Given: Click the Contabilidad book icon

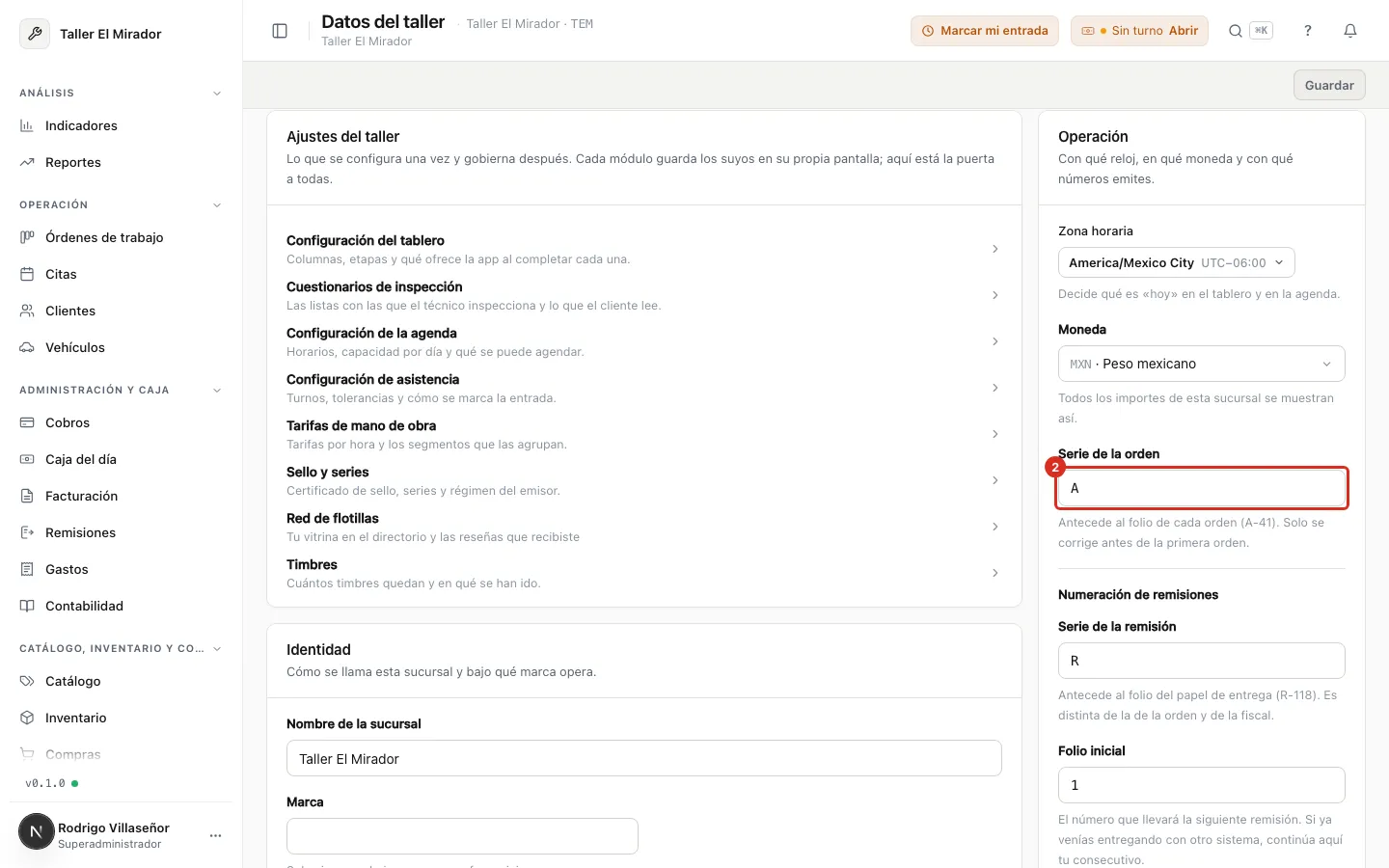Looking at the screenshot, I should click(x=27, y=606).
